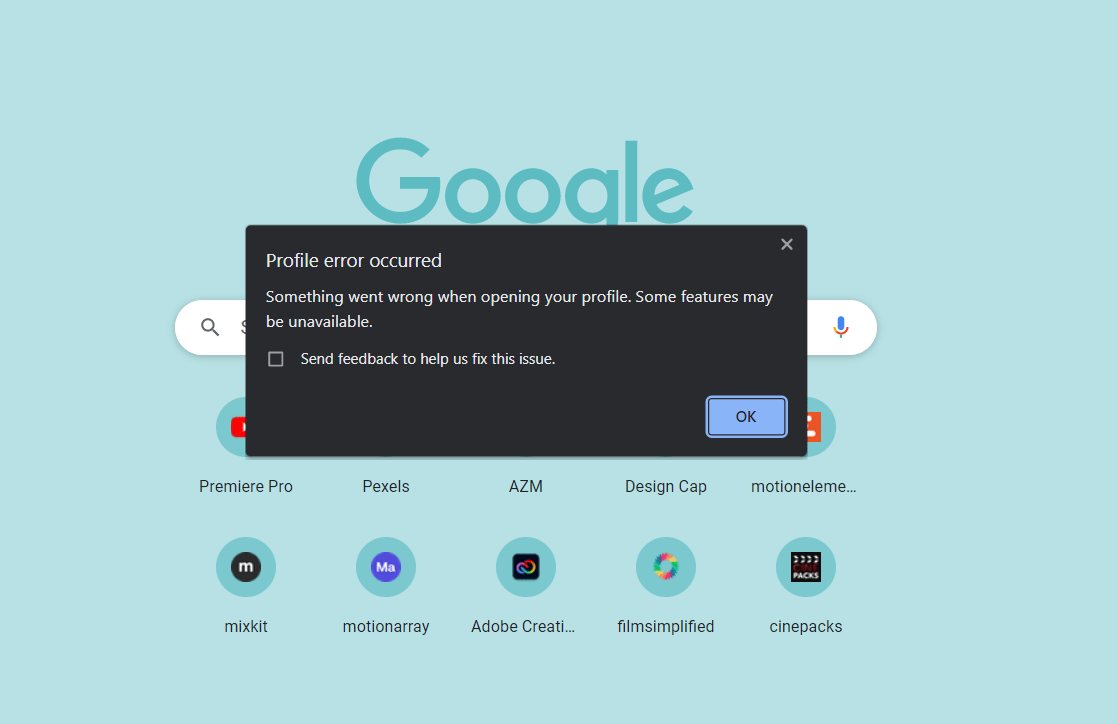Open the motionarray shortcut

[x=386, y=566]
